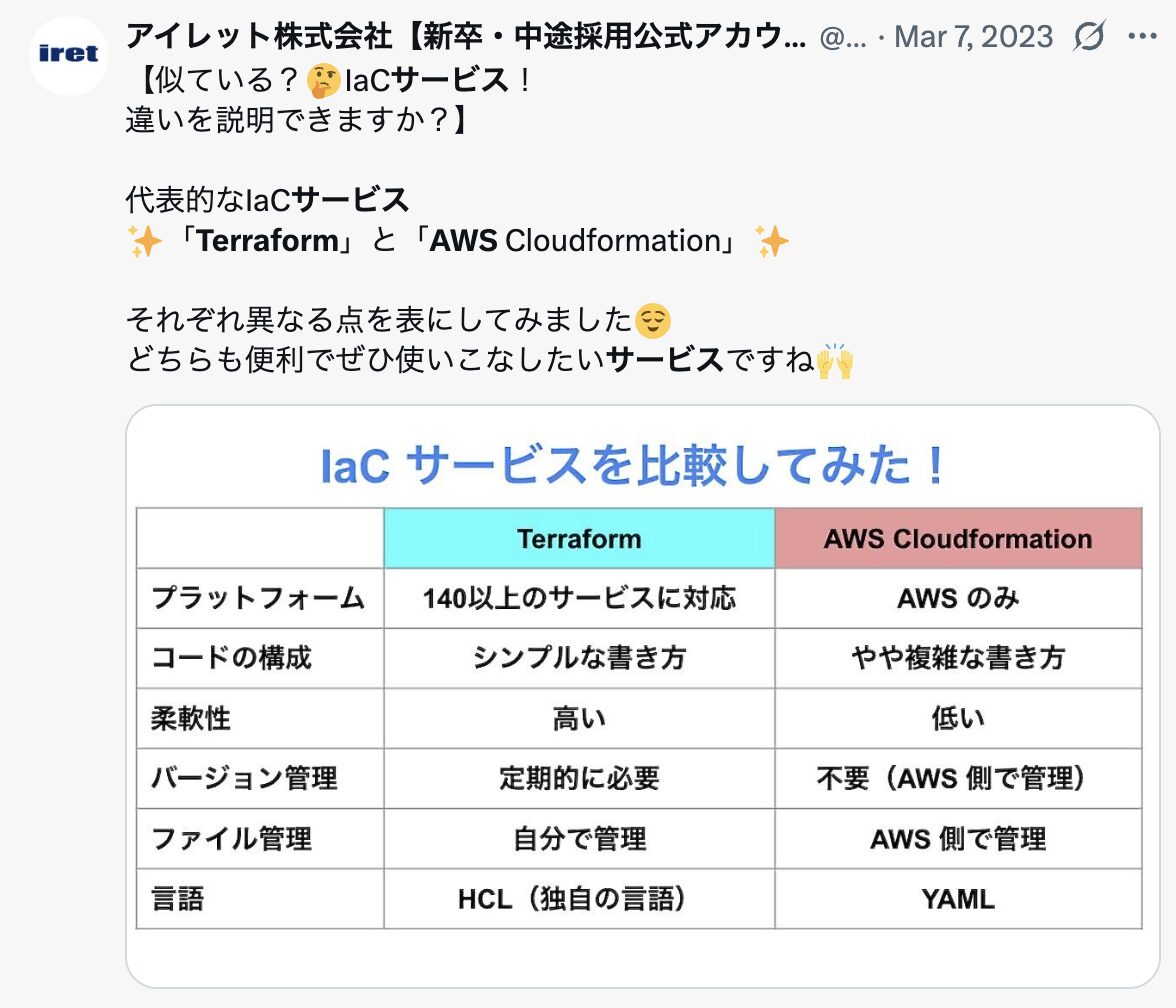The image size is (1176, 1008).
Task: Click the sparkles emoji after 「AWS Cloudformation」
Action: coord(772,242)
